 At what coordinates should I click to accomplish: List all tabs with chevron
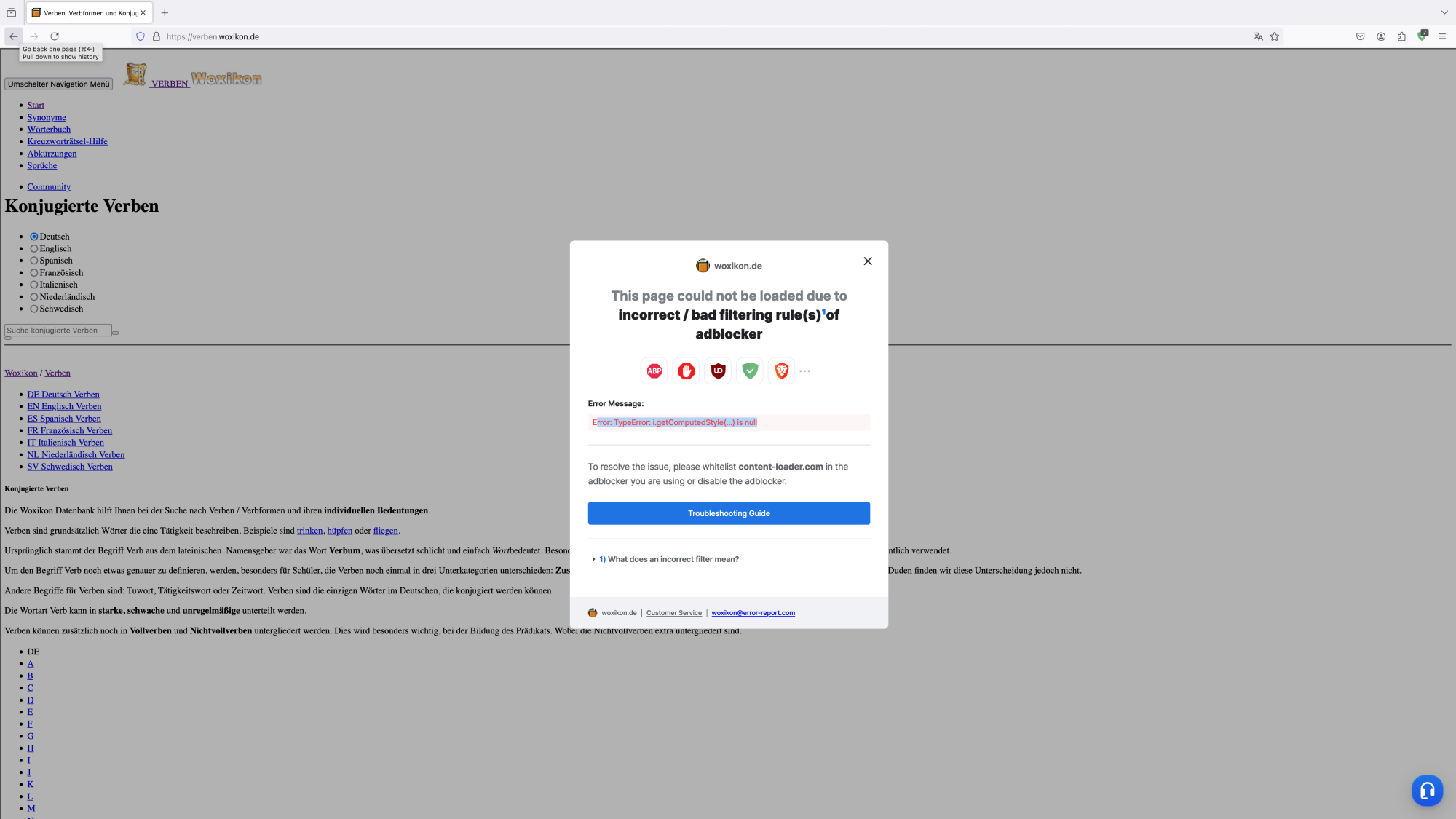click(x=1444, y=12)
